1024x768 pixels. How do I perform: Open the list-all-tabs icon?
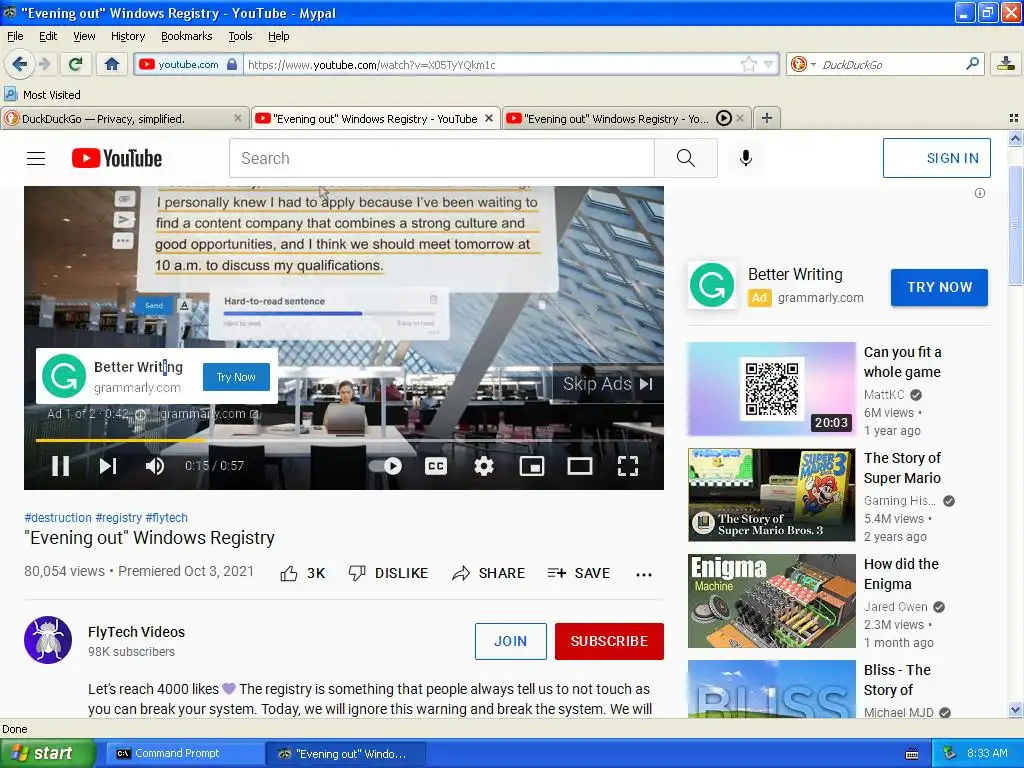point(1014,118)
